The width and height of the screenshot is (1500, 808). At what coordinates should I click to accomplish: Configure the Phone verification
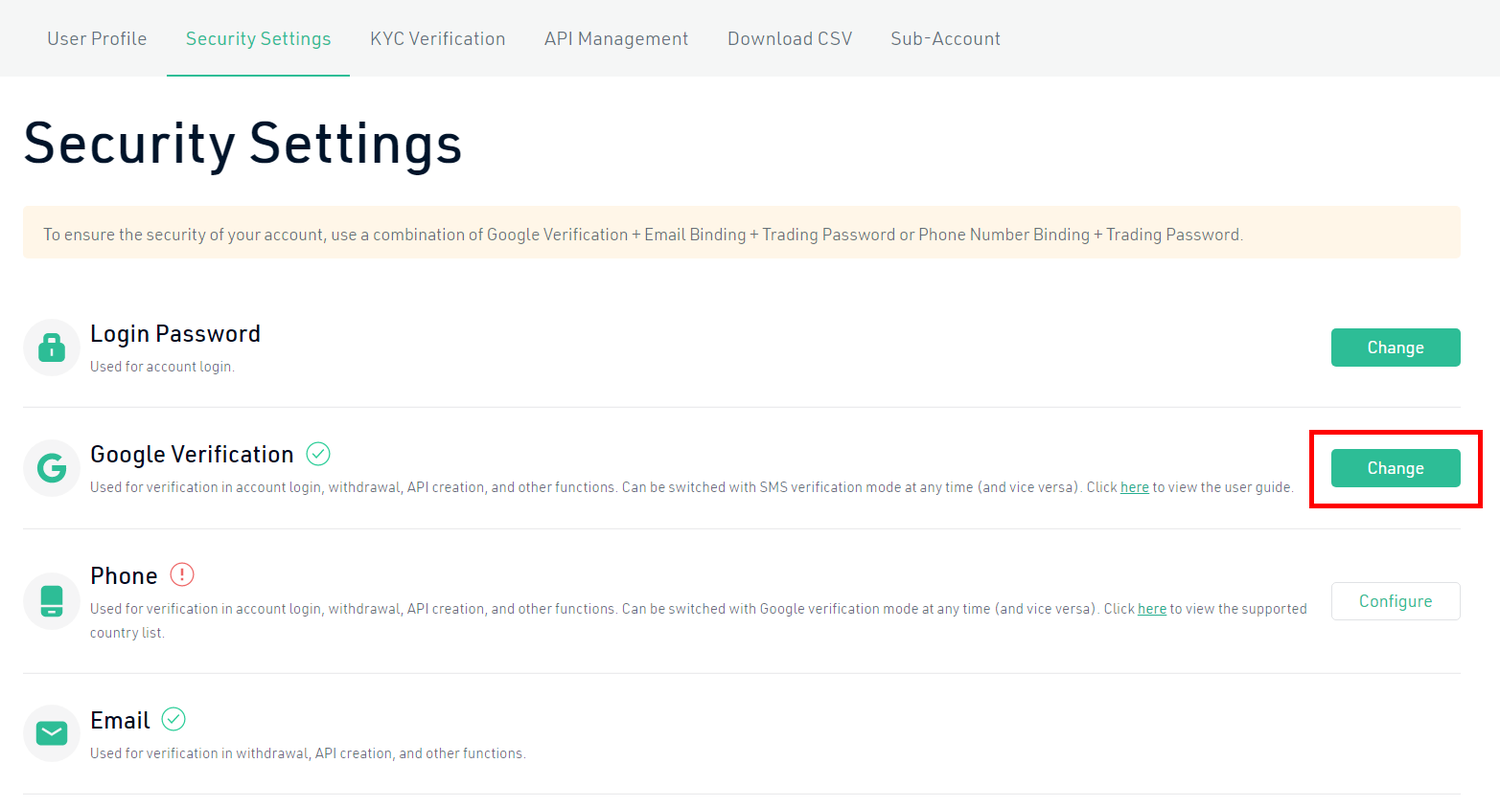tap(1396, 601)
